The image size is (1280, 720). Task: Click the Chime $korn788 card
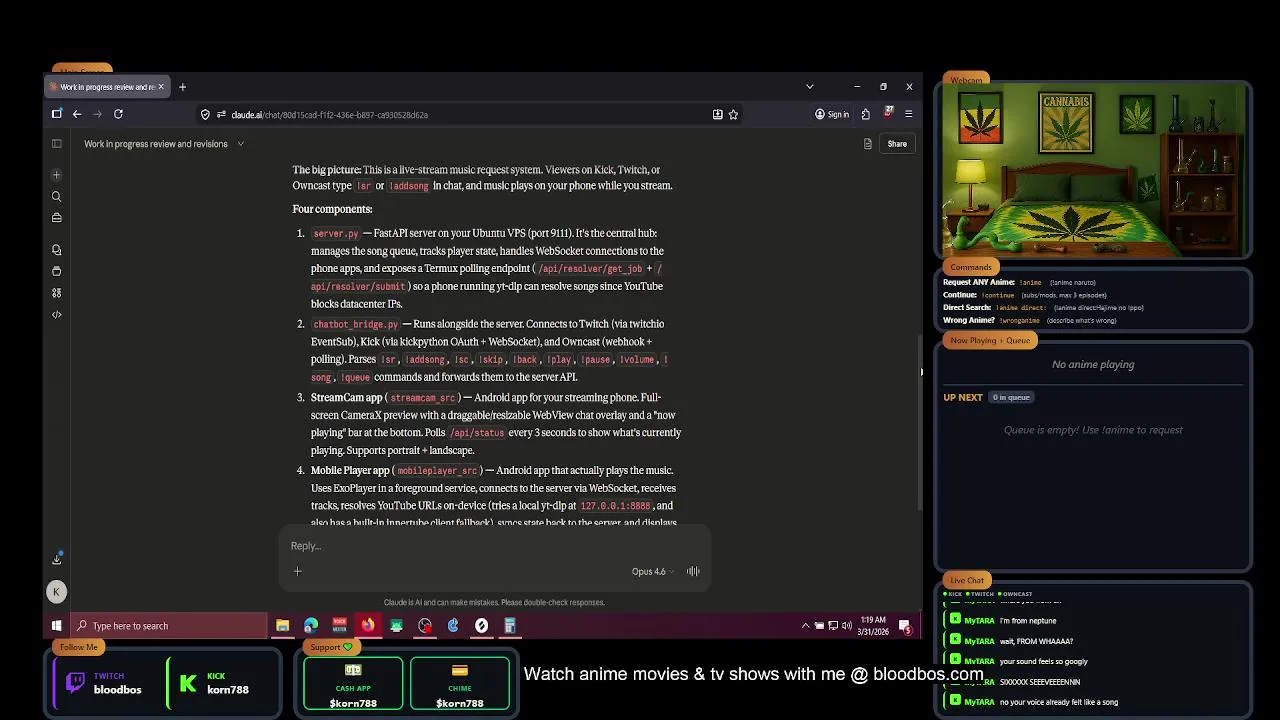click(460, 684)
